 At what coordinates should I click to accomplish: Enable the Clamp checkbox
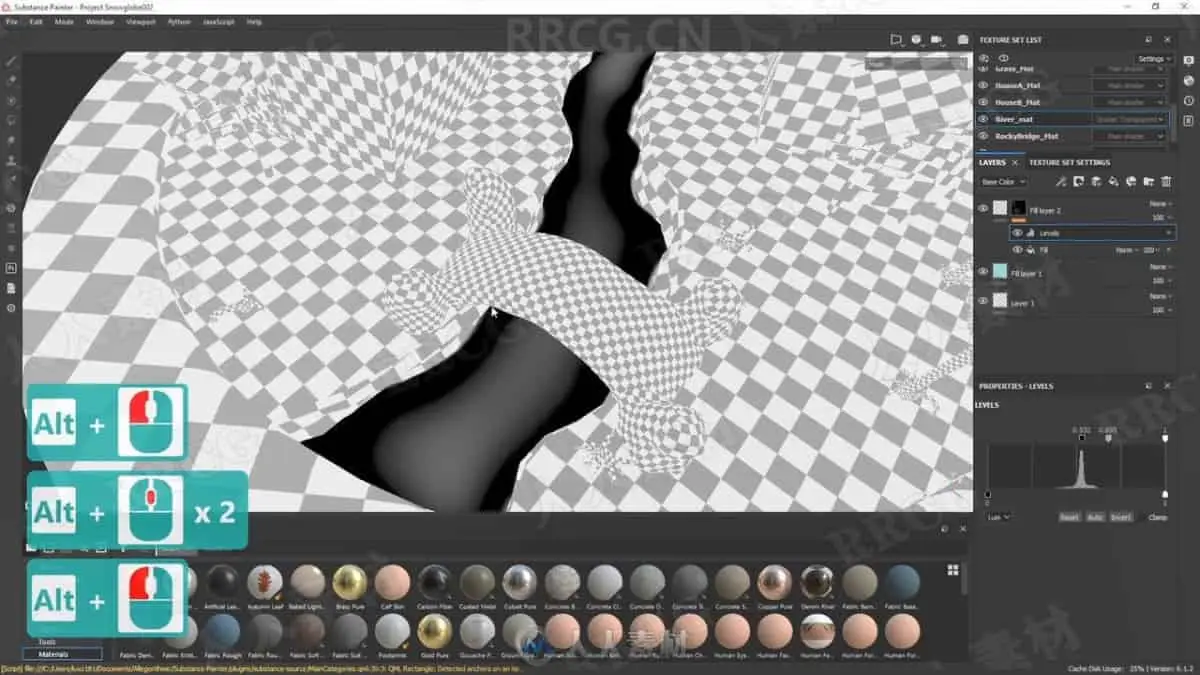click(1142, 517)
